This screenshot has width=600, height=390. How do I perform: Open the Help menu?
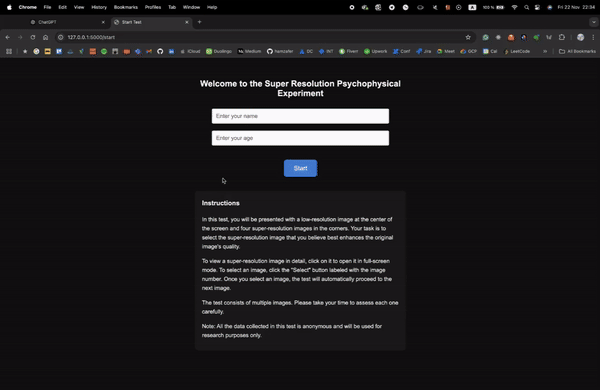pos(212,7)
